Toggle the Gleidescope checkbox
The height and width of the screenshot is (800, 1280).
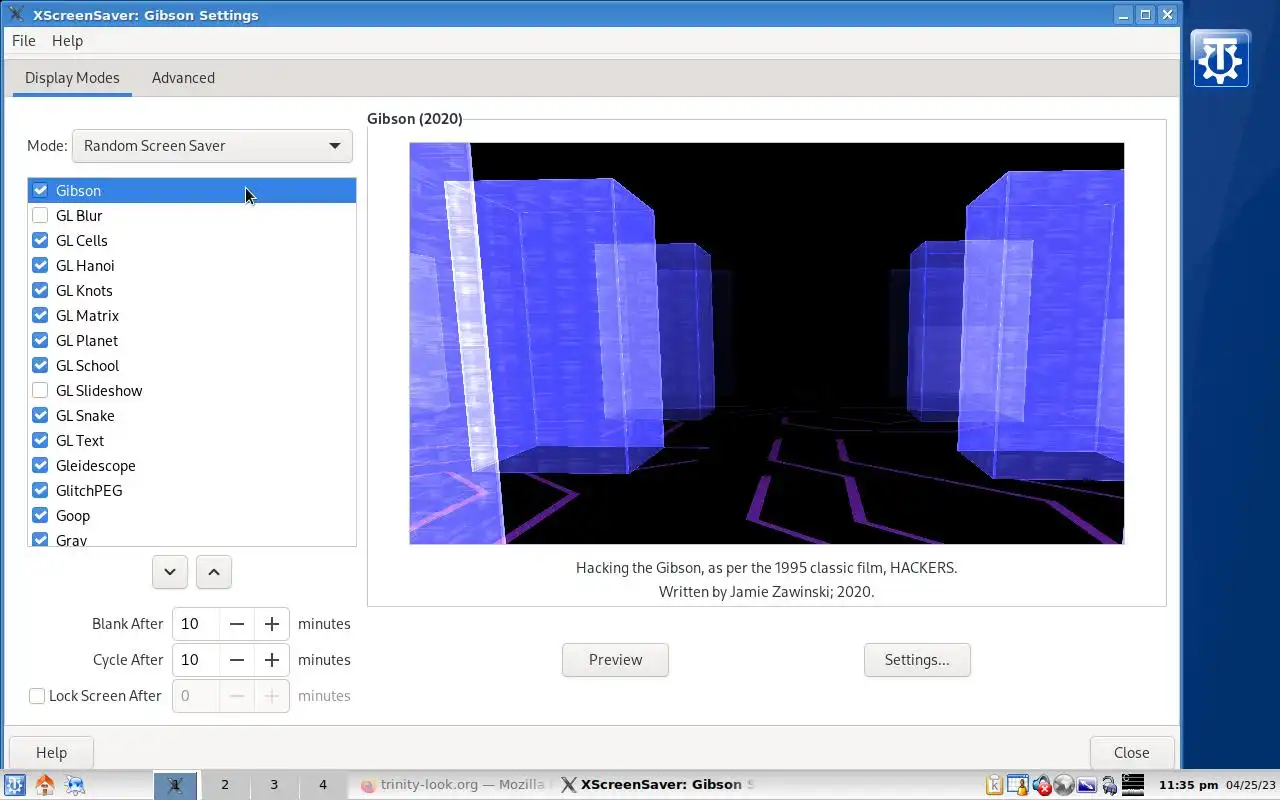tap(40, 465)
